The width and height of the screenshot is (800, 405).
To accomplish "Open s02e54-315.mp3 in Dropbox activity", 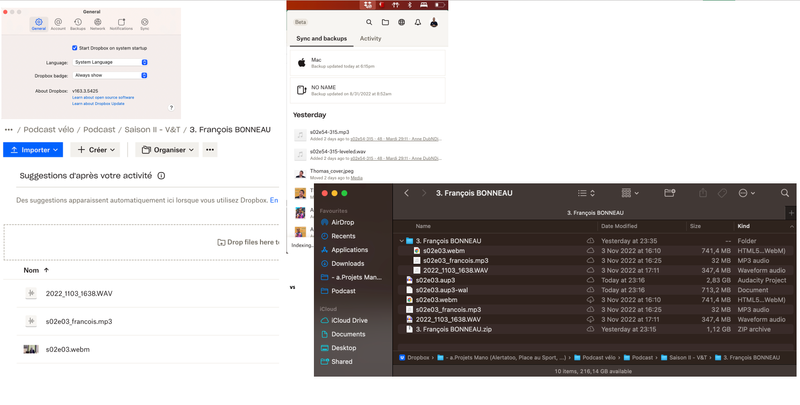I will click(x=330, y=132).
